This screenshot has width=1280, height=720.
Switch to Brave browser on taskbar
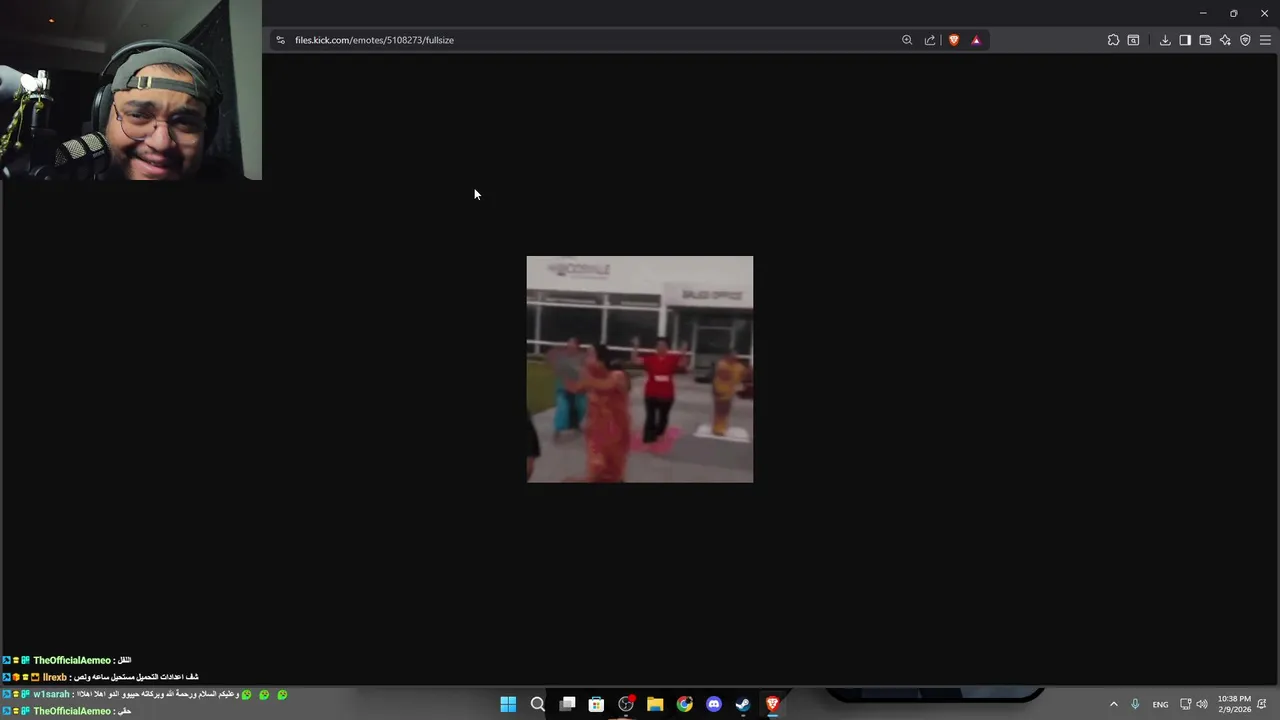772,704
